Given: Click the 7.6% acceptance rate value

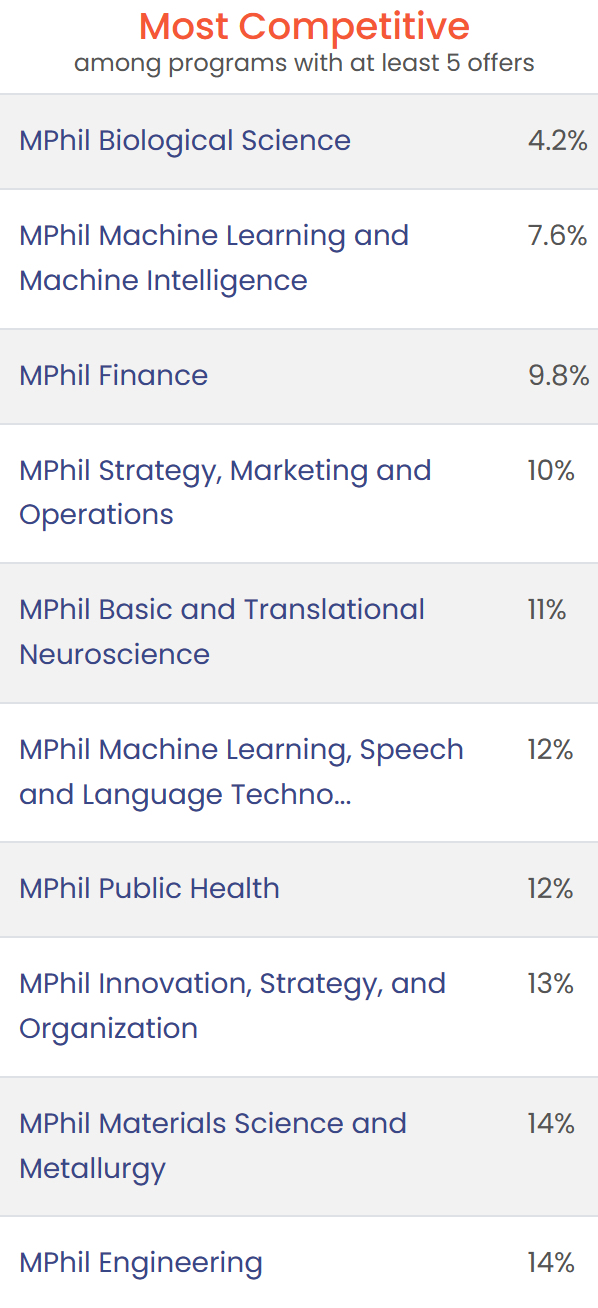Looking at the screenshot, I should pyautogui.click(x=557, y=236).
